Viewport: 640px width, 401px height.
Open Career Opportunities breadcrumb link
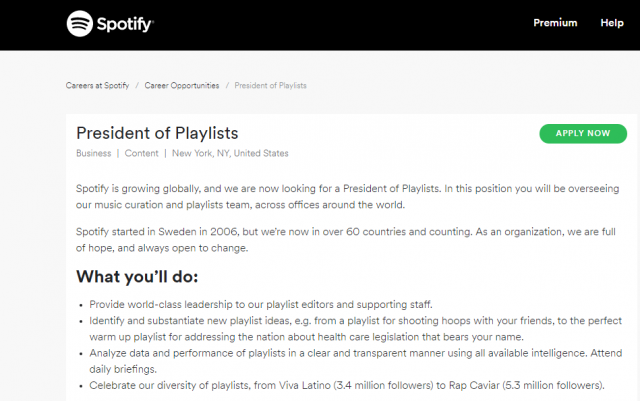182,86
